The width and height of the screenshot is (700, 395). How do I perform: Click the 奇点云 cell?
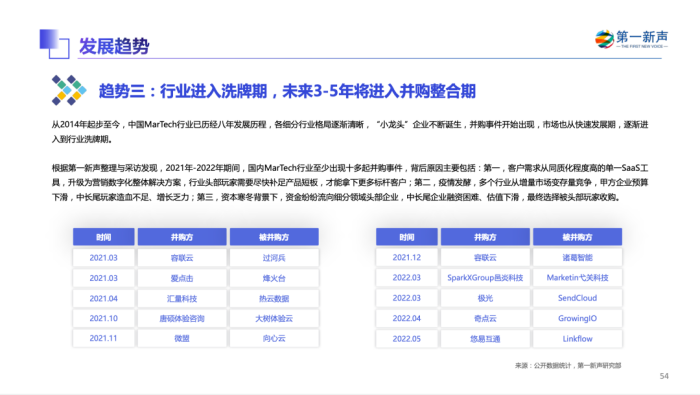pos(485,318)
